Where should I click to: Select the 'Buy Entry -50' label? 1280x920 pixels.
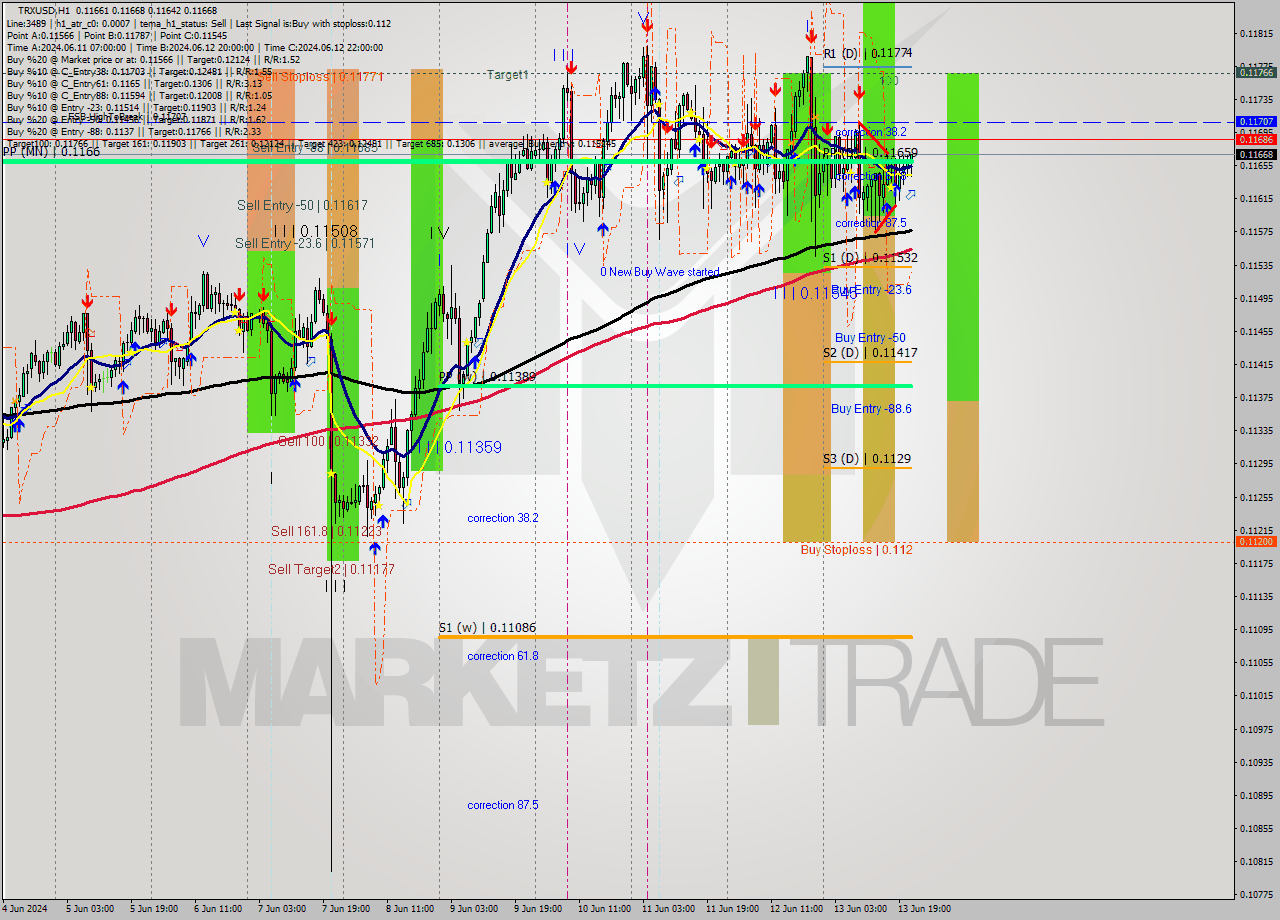coord(870,338)
